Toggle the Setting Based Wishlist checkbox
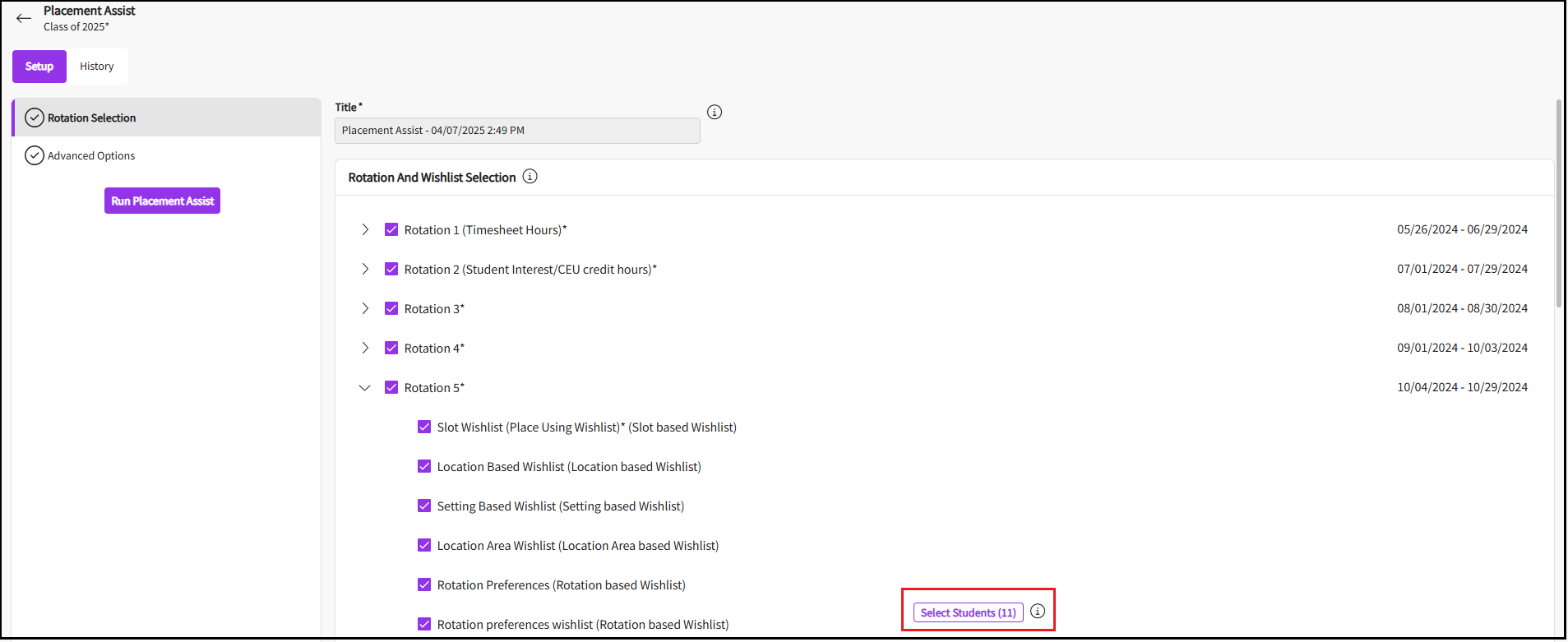 pos(424,506)
